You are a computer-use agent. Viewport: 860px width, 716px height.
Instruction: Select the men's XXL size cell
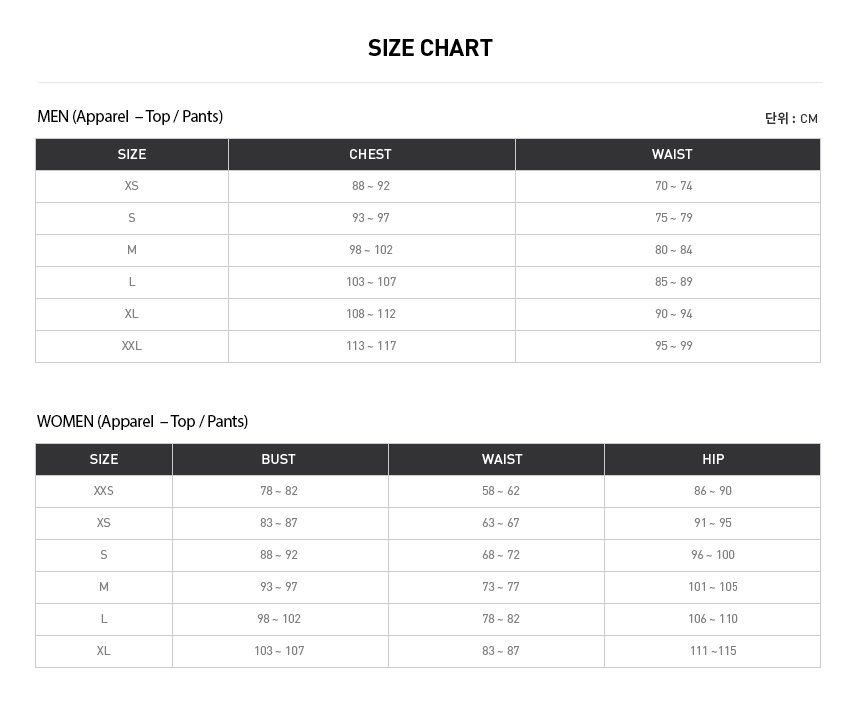tap(132, 346)
